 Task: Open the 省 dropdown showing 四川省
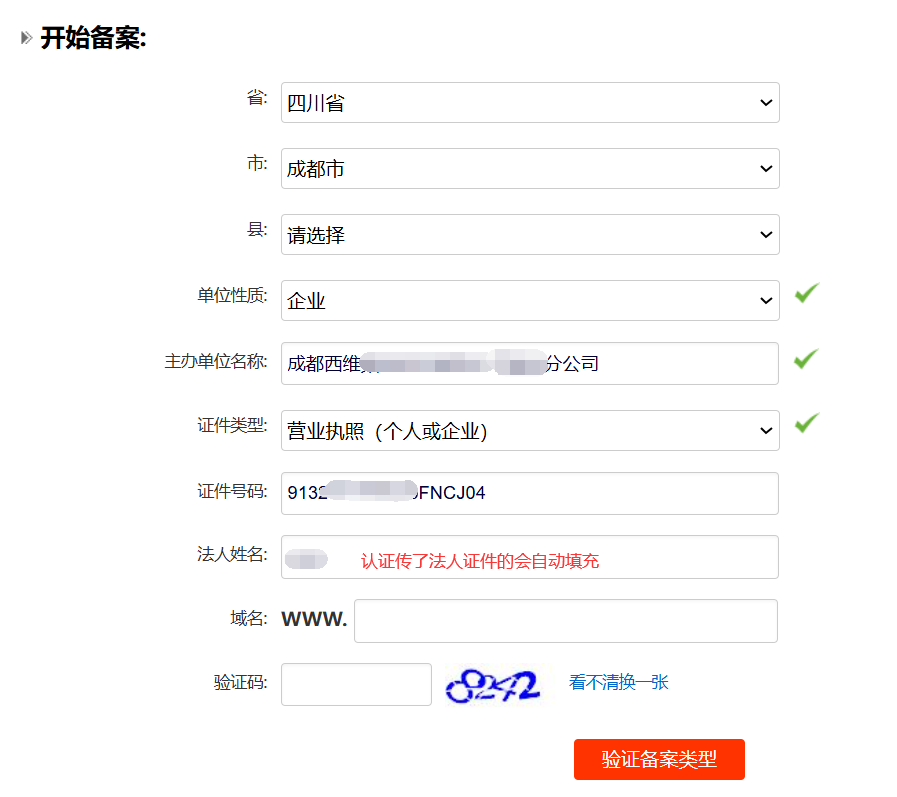529,103
